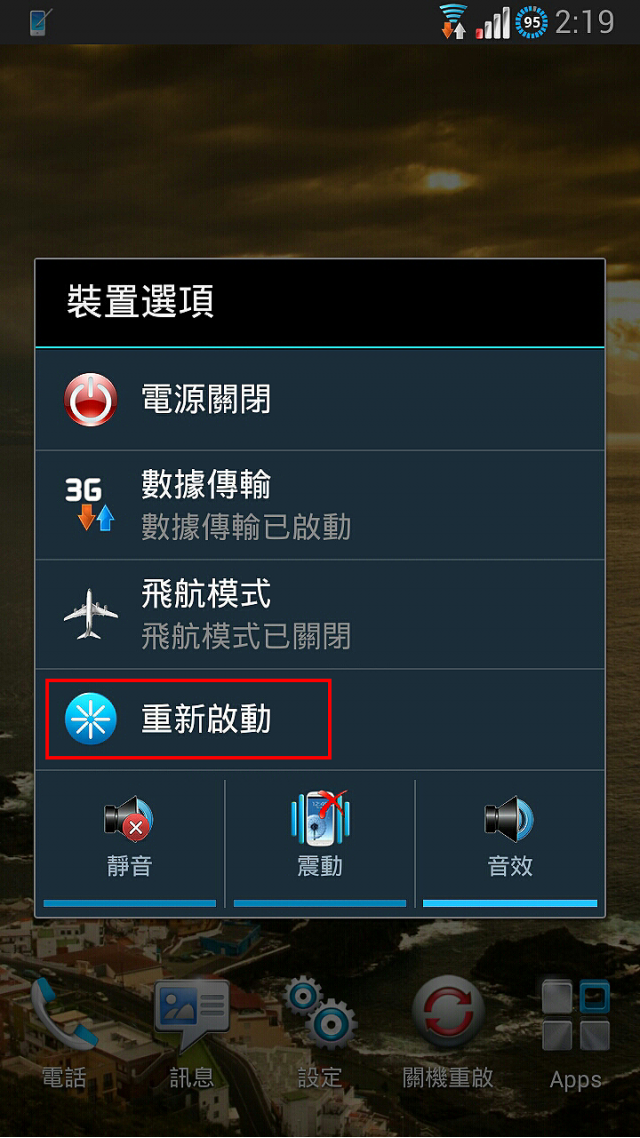Open the Apps drawer
Screen dimensions: 640x1138
pyautogui.click(x=575, y=1033)
